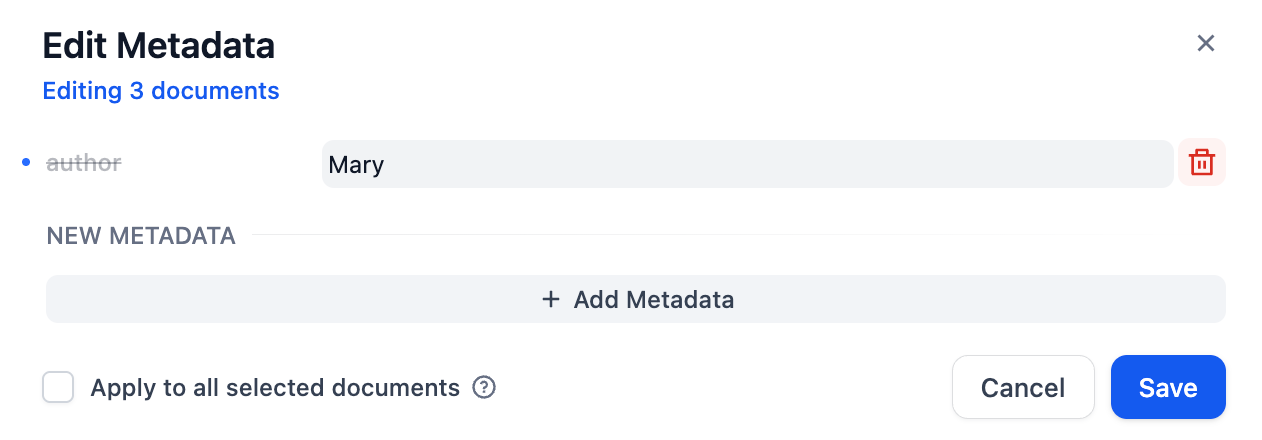Click the blue dot beside author

26,163
